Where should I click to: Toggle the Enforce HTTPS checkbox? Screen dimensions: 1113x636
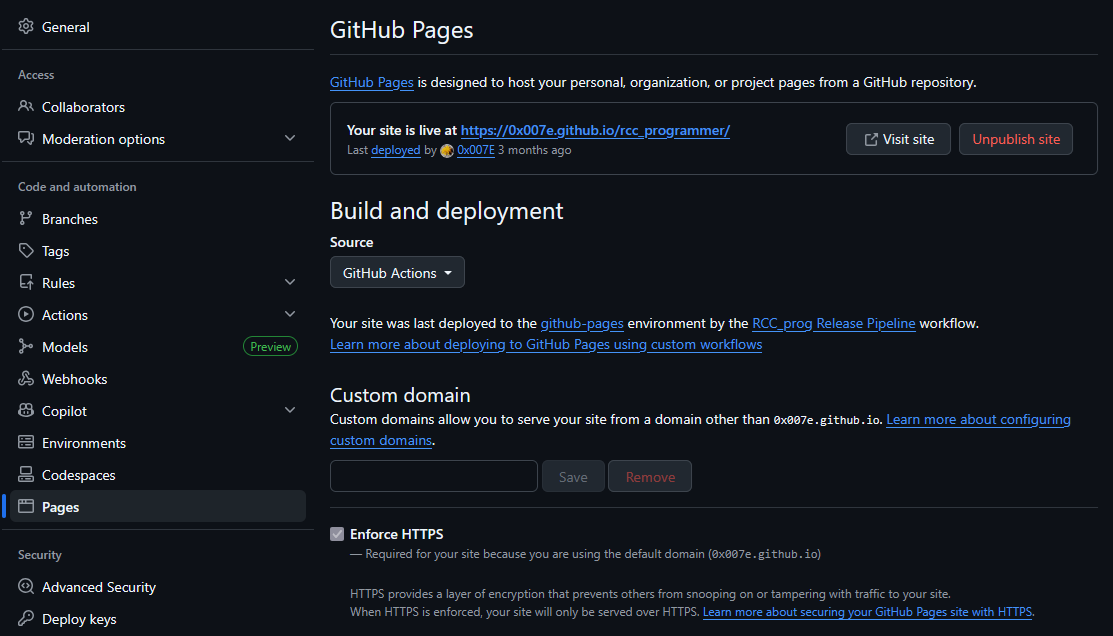(337, 534)
